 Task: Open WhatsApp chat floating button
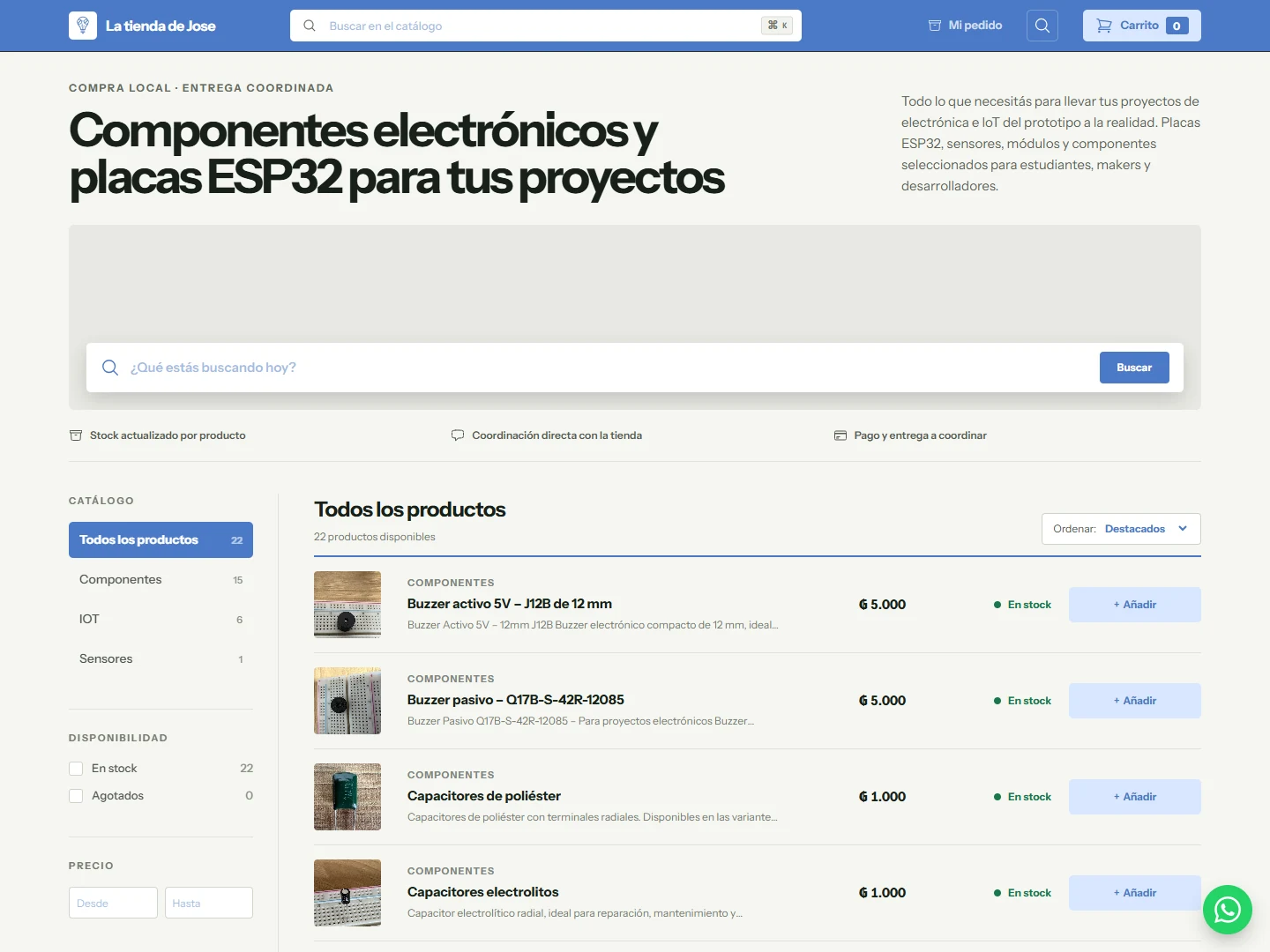[1228, 910]
